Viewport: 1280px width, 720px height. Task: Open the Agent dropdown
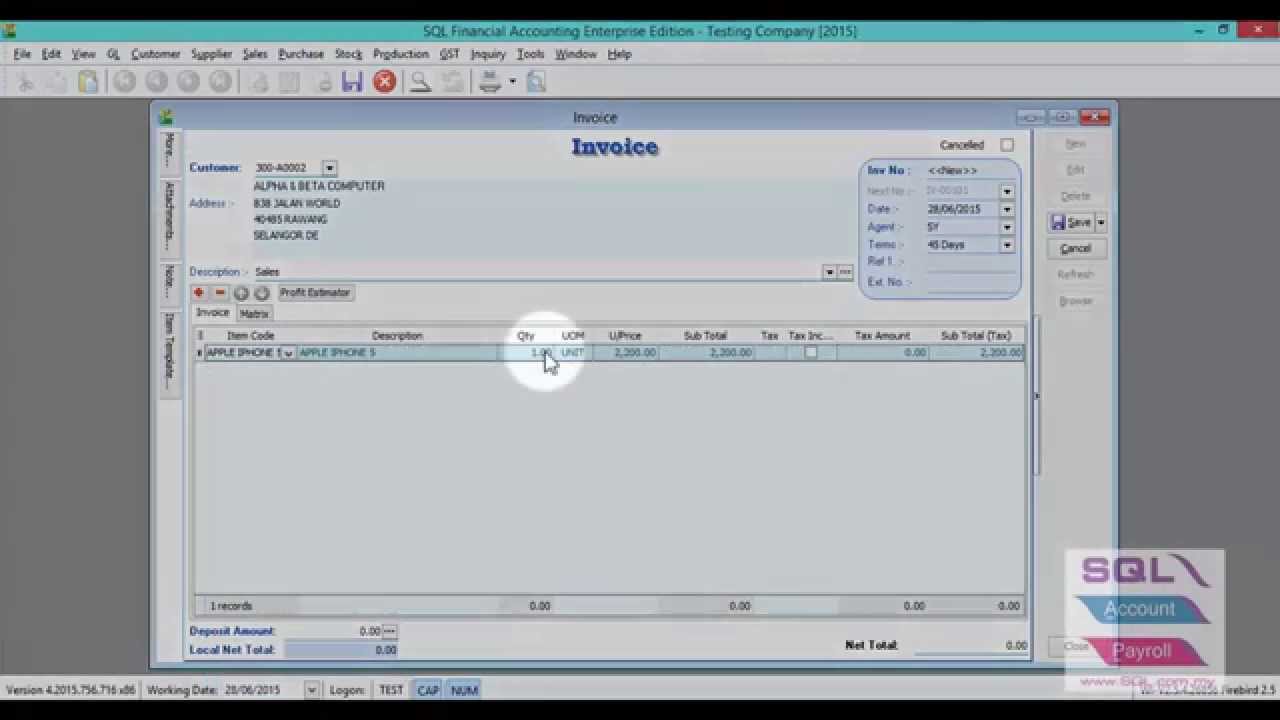(x=1007, y=227)
